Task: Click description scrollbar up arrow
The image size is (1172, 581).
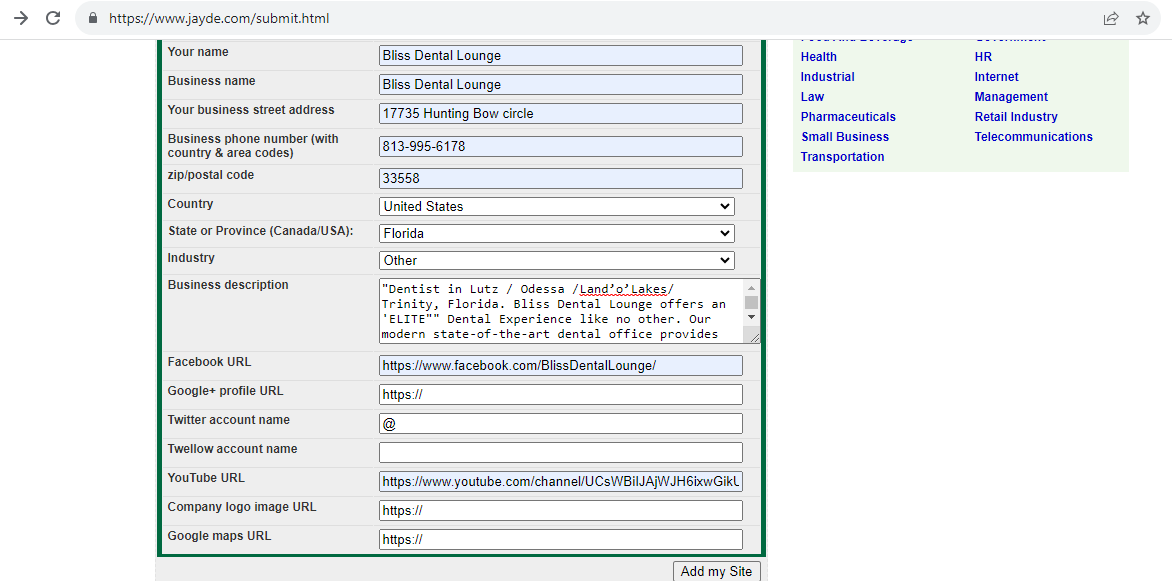Action: tap(752, 286)
